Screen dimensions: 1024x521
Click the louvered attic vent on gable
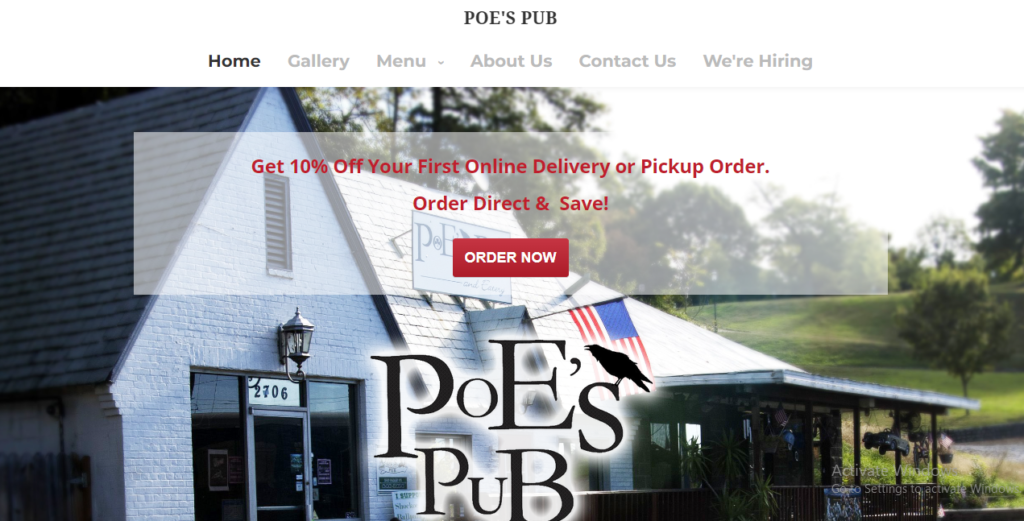click(x=278, y=223)
